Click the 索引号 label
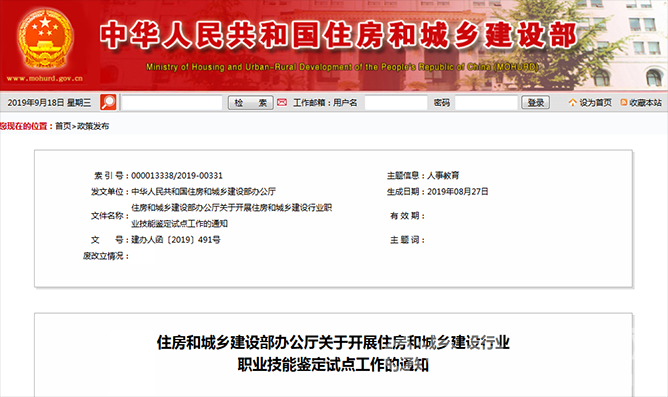Image resolution: width=668 pixels, height=397 pixels. tap(110, 175)
